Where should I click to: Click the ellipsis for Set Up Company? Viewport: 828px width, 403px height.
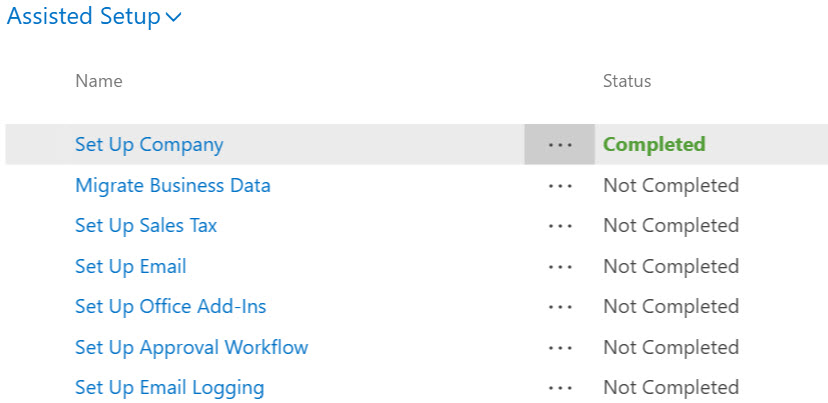click(560, 145)
